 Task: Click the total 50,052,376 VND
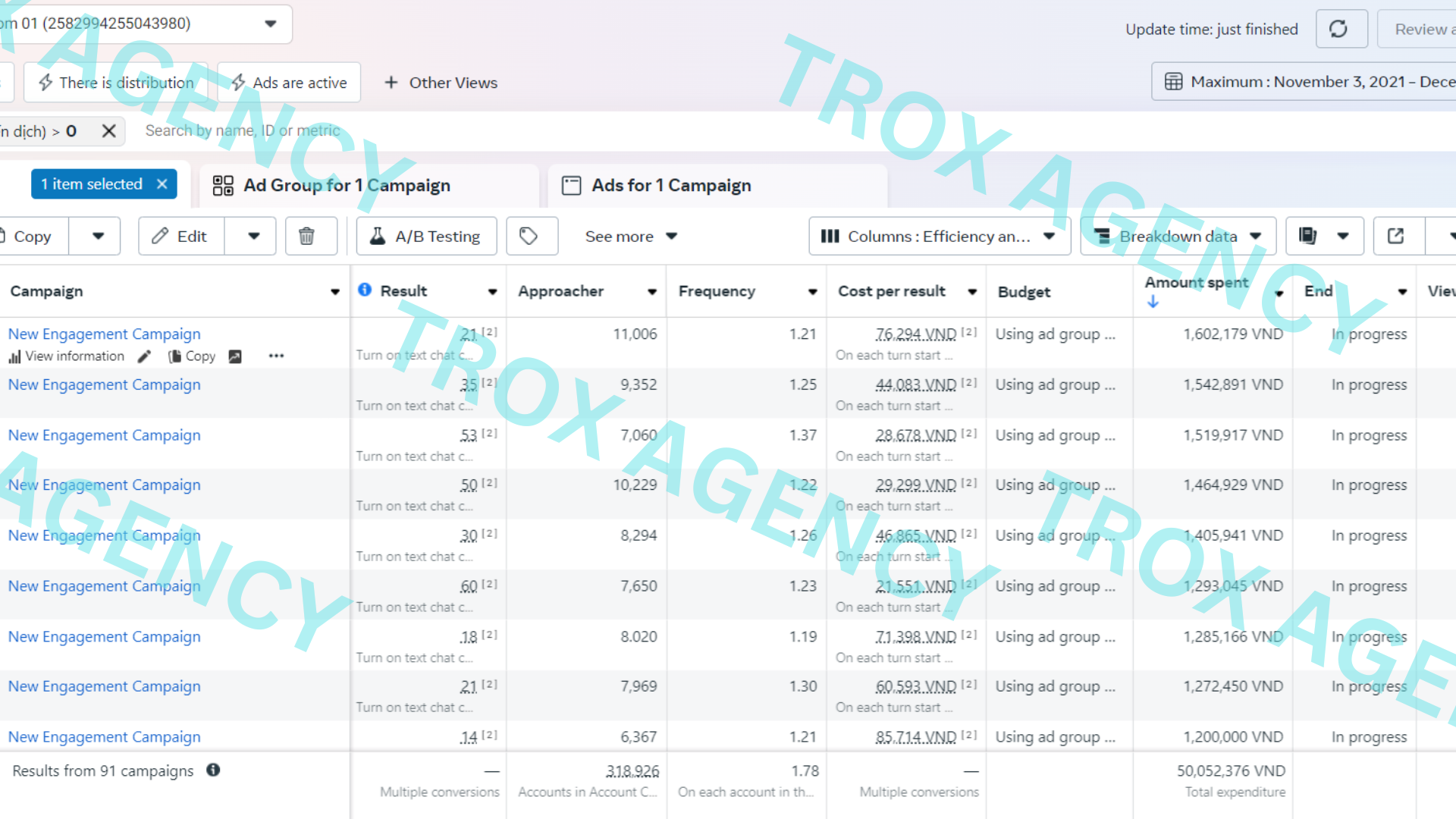tap(1231, 771)
